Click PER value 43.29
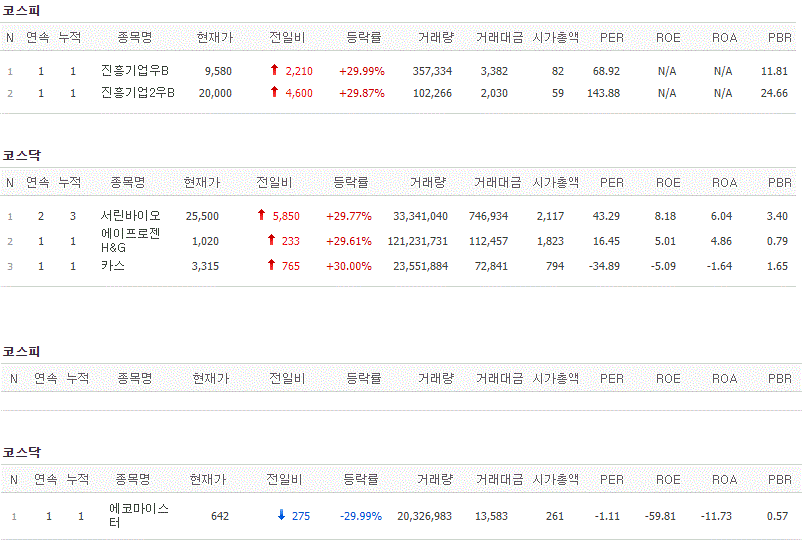The width and height of the screenshot is (802, 558). (606, 216)
